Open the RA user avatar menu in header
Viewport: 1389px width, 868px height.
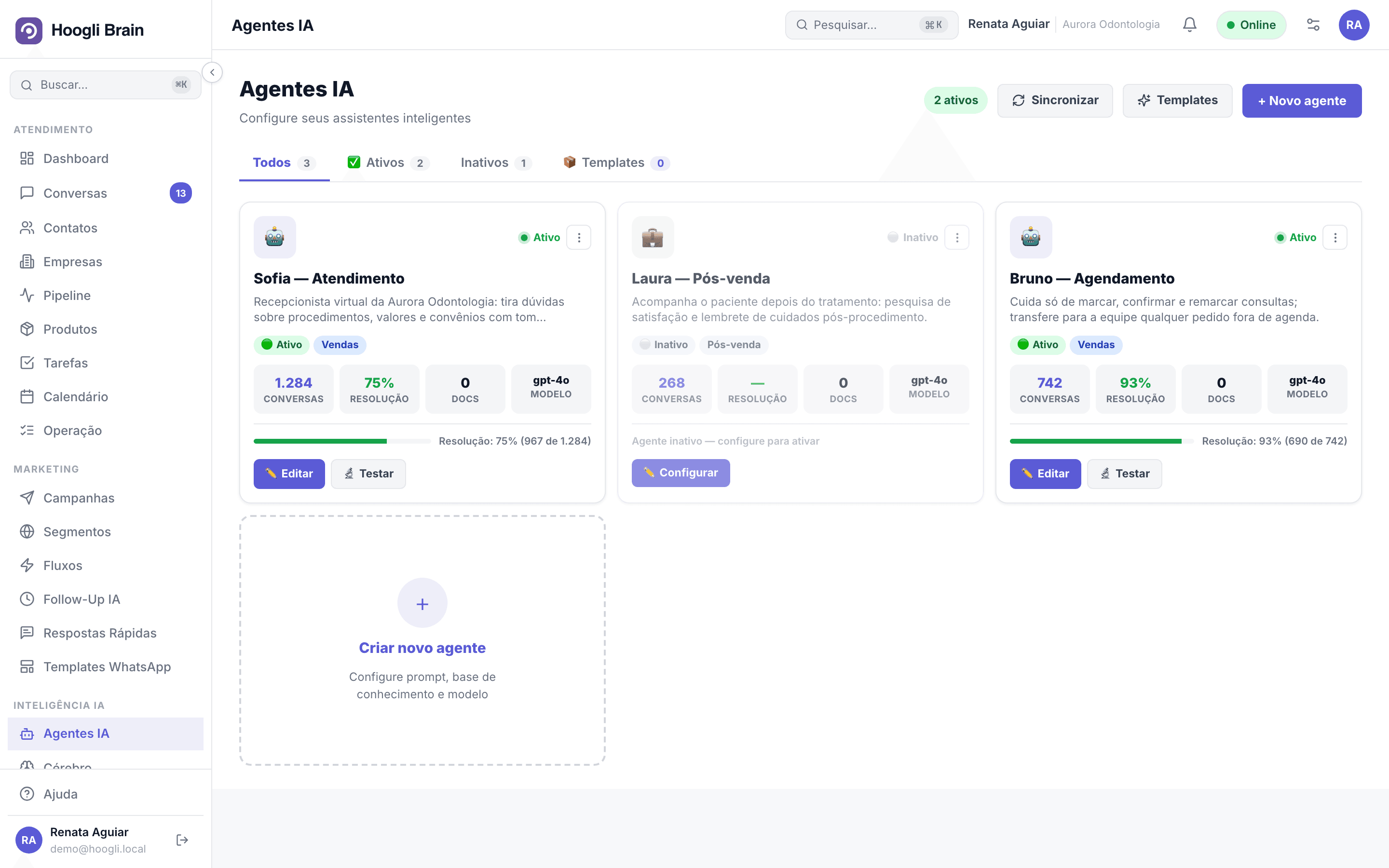click(1354, 25)
